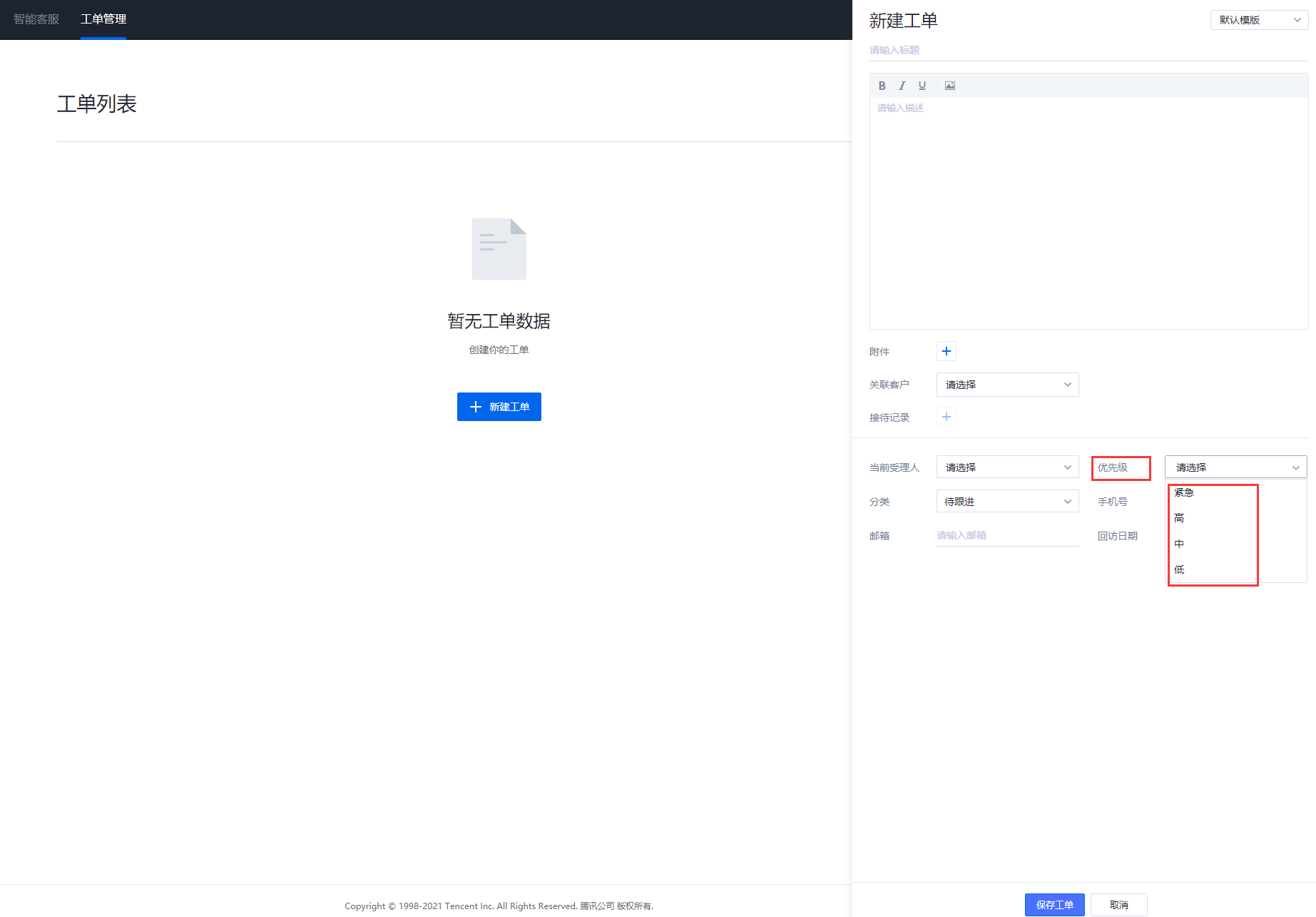The height and width of the screenshot is (917, 1316).
Task: Click the 保存工单 button
Action: (1055, 905)
